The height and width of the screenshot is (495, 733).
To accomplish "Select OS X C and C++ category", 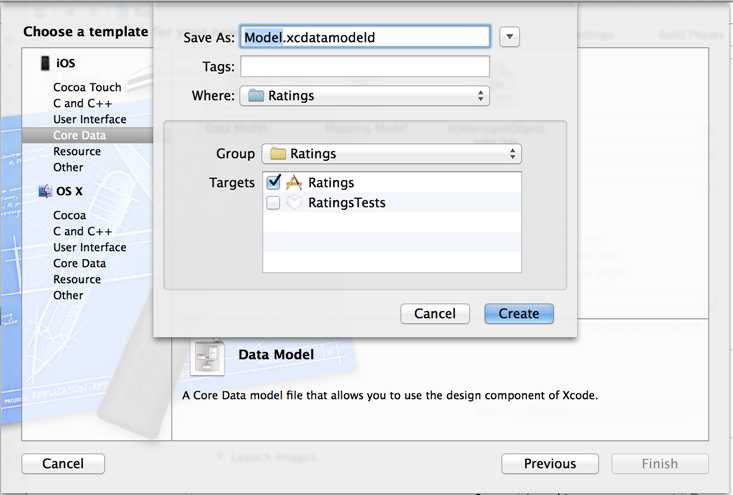I will click(82, 231).
